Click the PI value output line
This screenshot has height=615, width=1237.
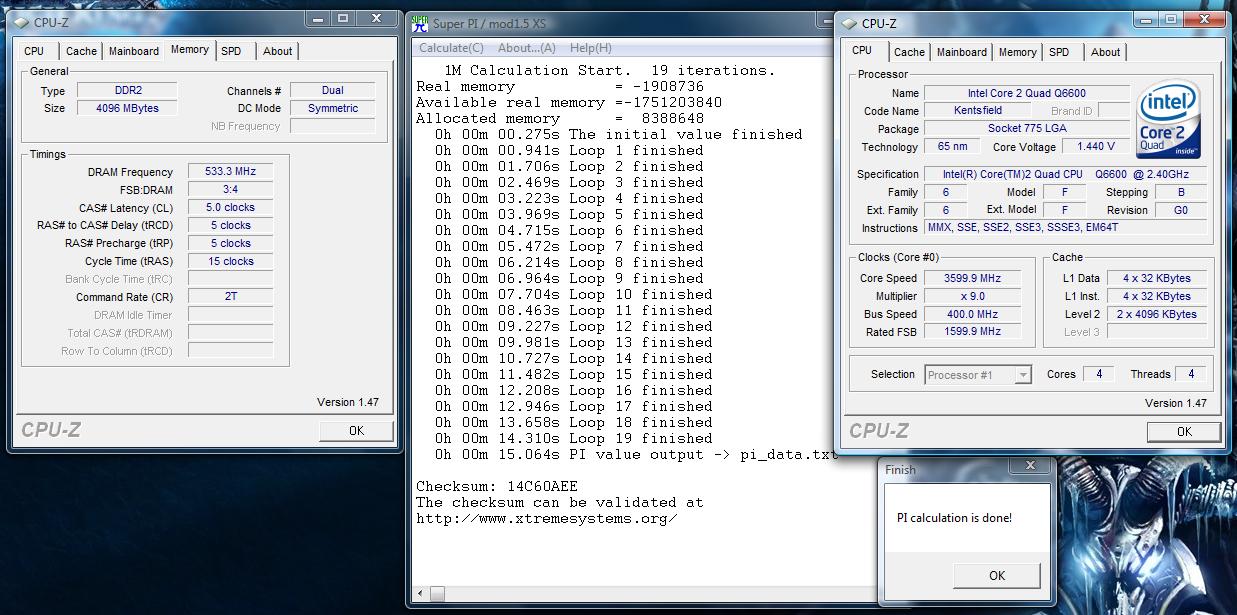[636, 454]
